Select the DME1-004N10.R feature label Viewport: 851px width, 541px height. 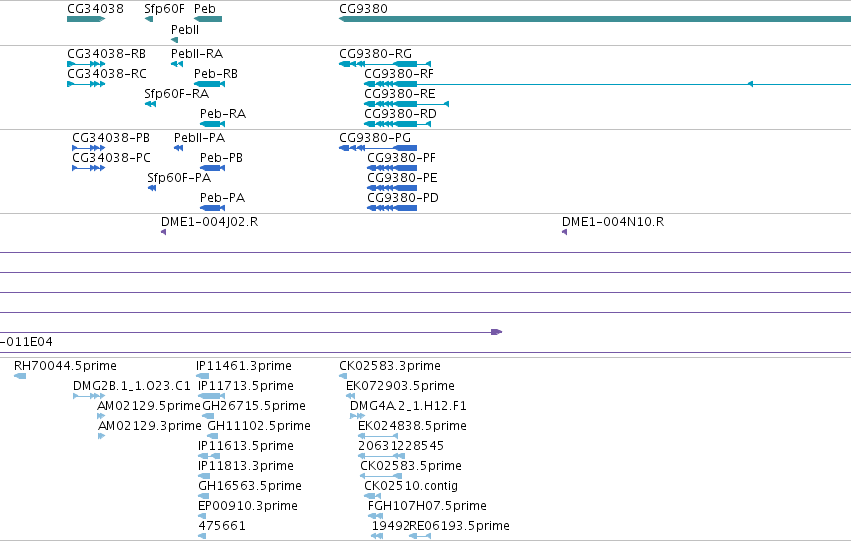pyautogui.click(x=613, y=222)
